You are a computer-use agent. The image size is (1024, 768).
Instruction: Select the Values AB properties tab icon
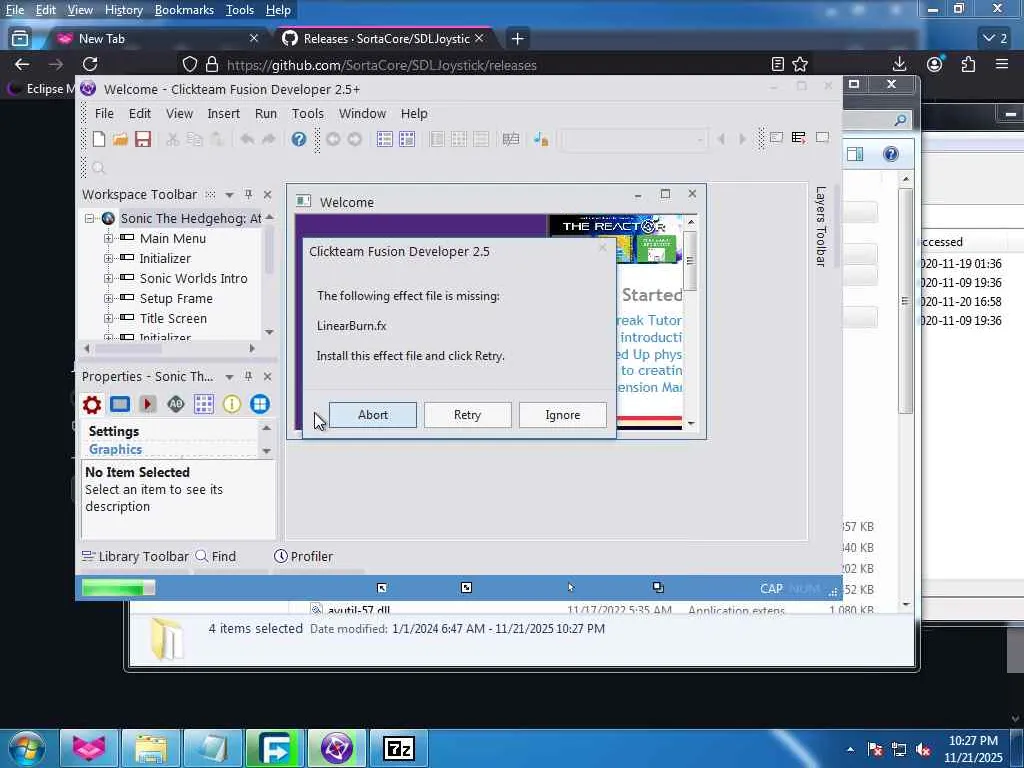click(176, 404)
